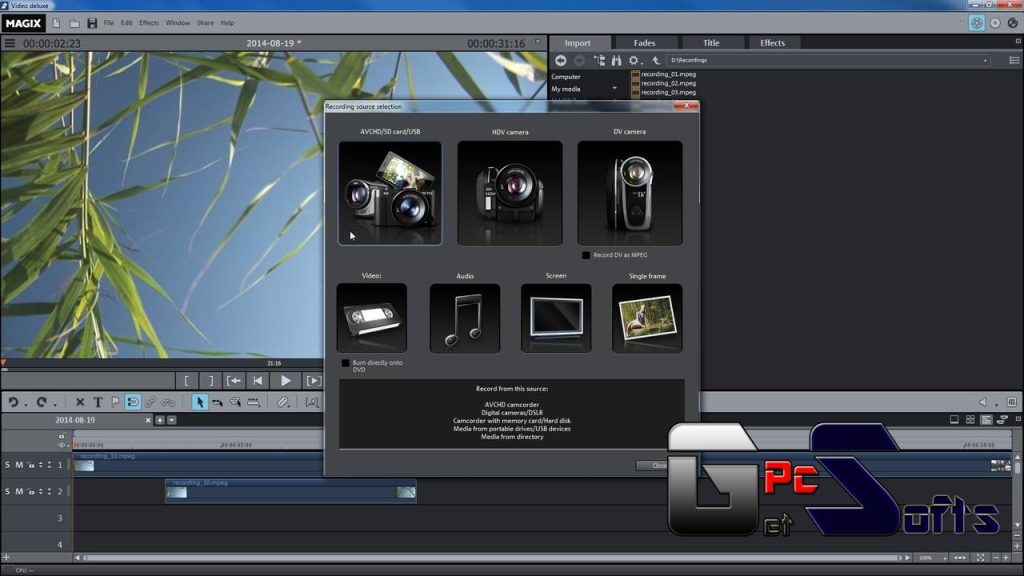Click the binoculars search icon

tap(616, 60)
